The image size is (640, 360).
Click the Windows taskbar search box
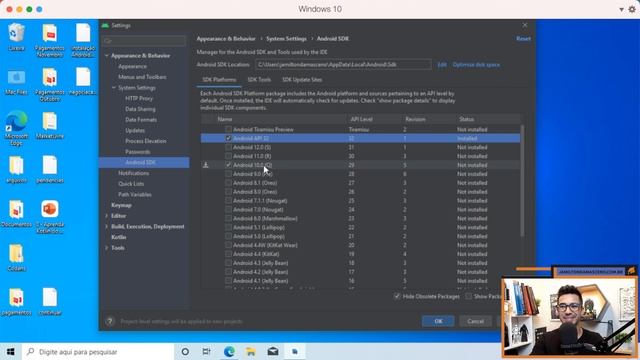98,351
